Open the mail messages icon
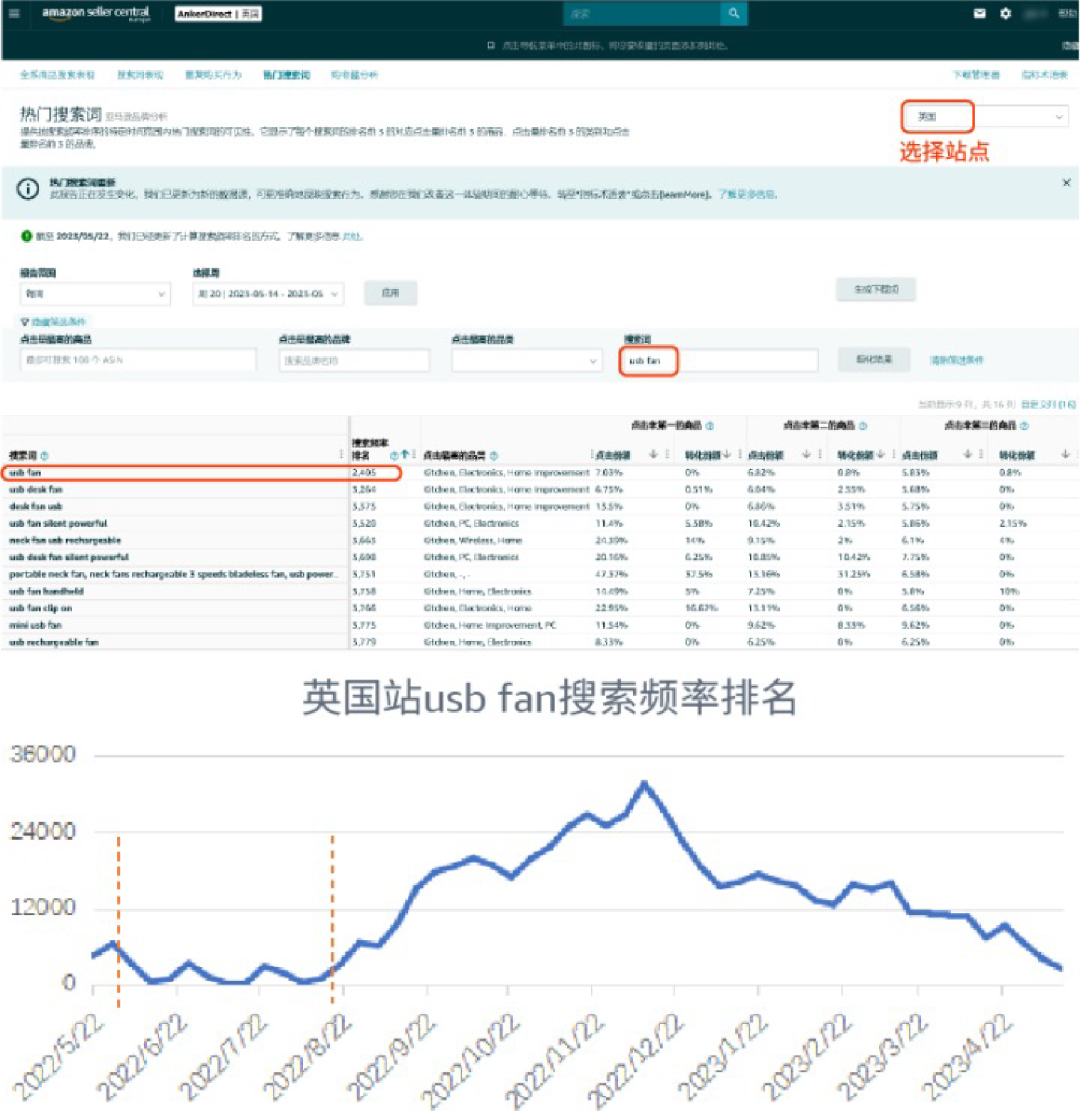 point(979,13)
